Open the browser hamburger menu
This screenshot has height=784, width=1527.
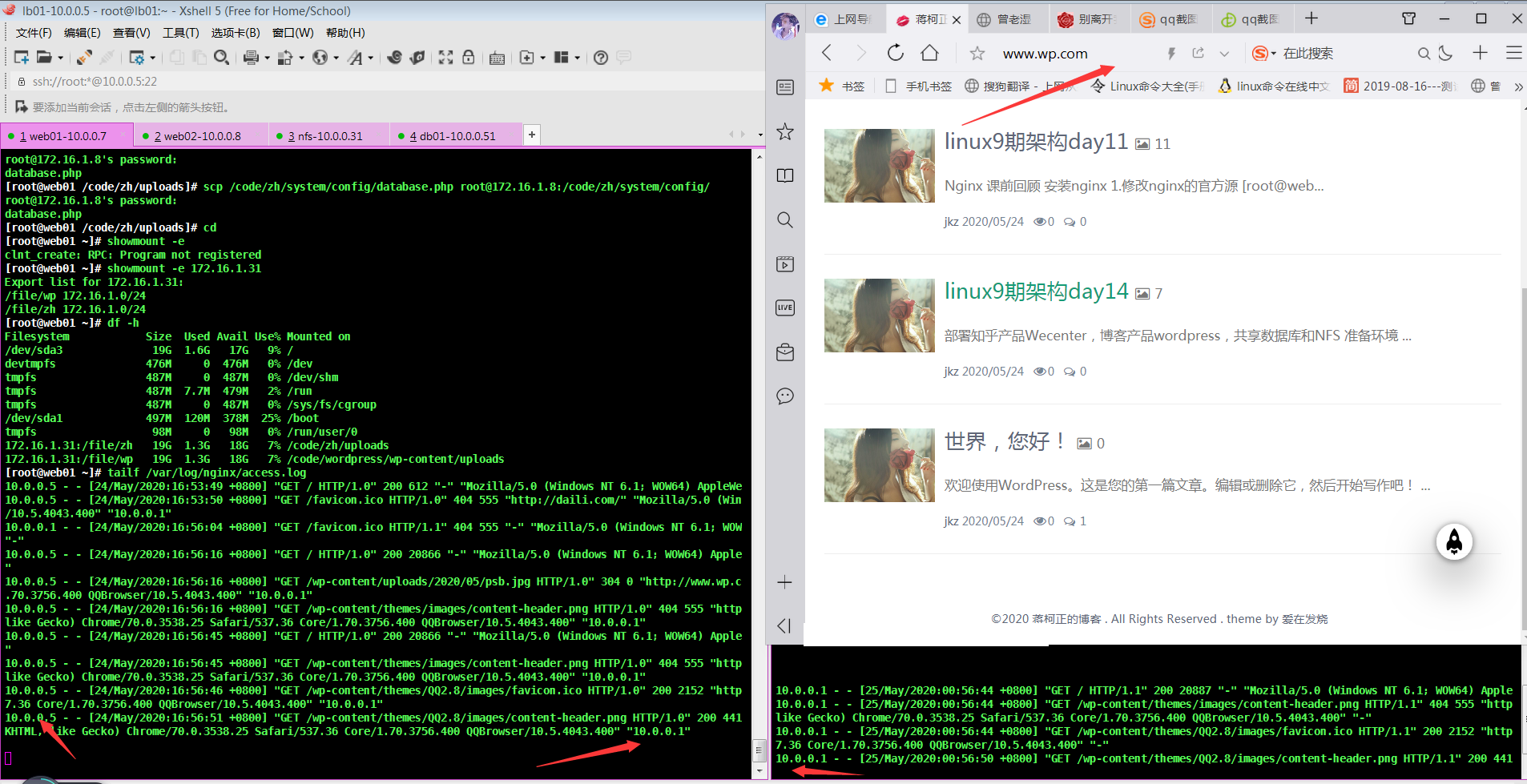pyautogui.click(x=1513, y=53)
